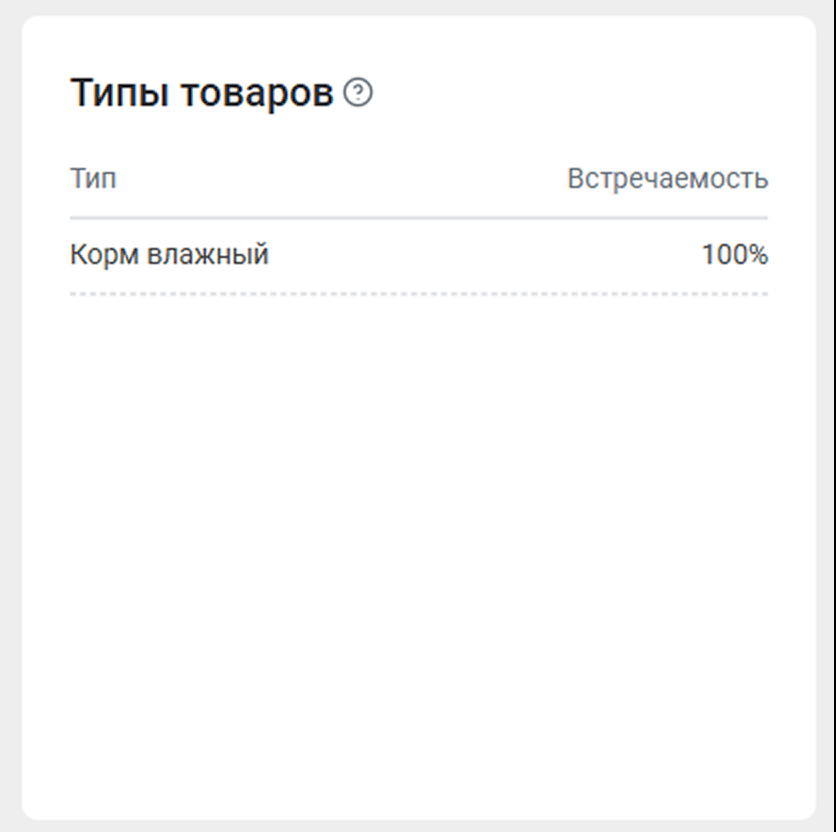
Task: Click the 100% frequency value
Action: 734,255
